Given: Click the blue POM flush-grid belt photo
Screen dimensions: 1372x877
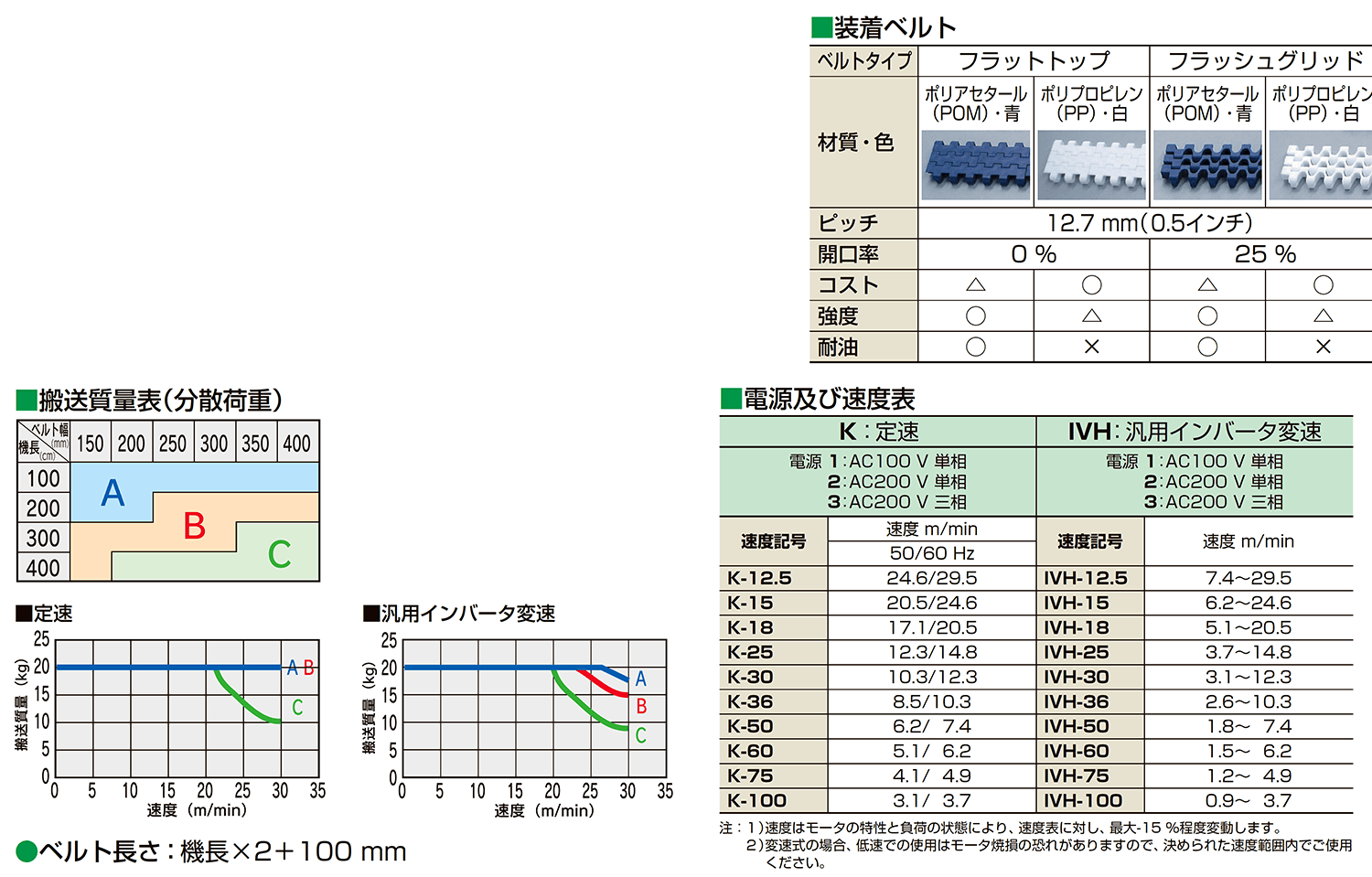Looking at the screenshot, I should (1207, 166).
